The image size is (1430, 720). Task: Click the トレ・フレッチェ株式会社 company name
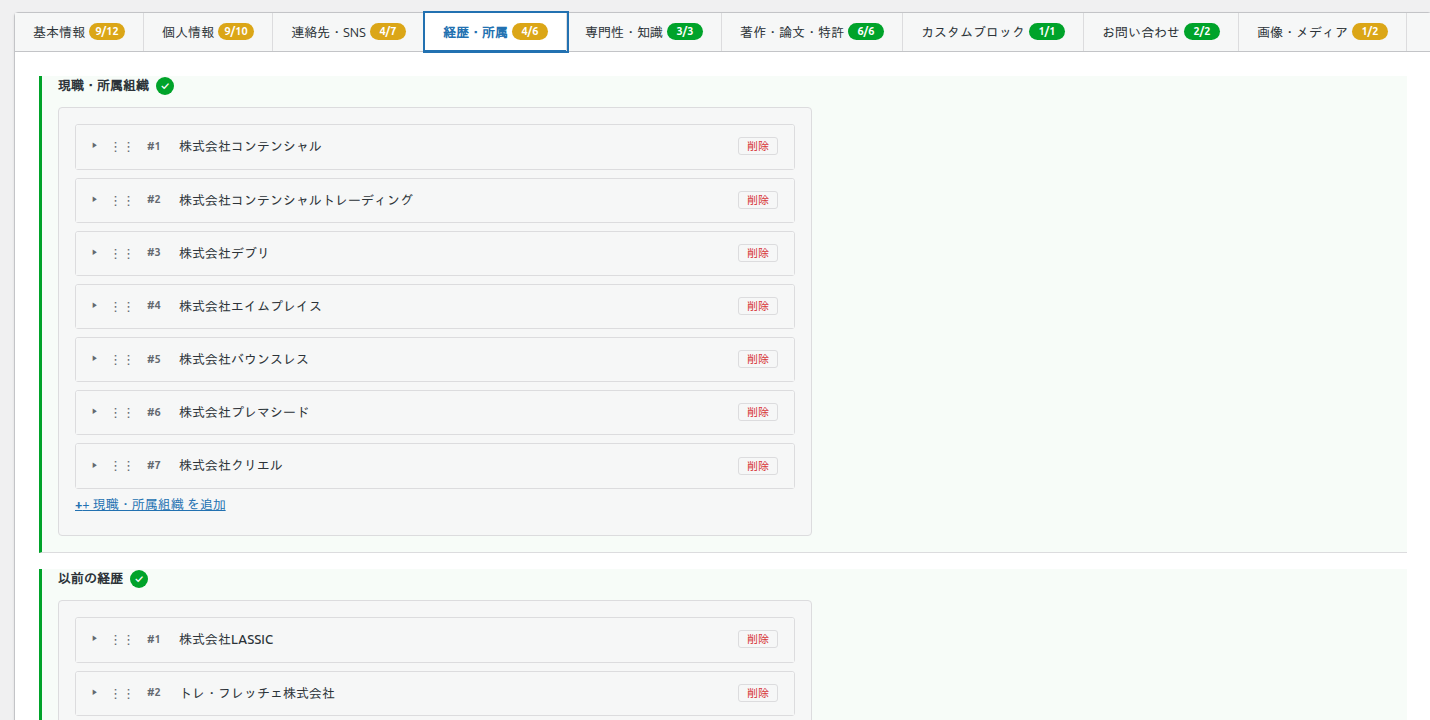(257, 693)
